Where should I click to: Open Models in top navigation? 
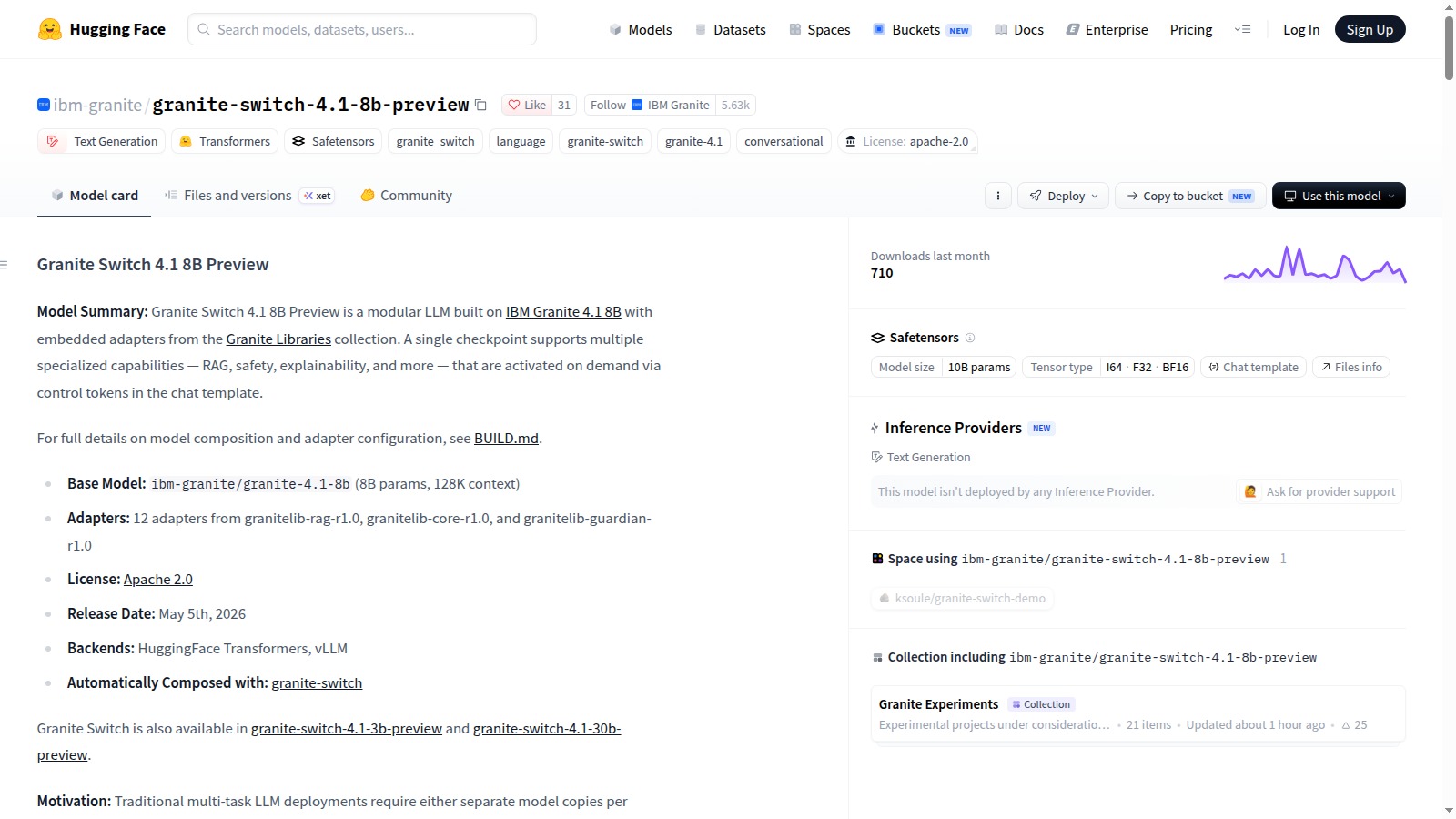tap(641, 30)
